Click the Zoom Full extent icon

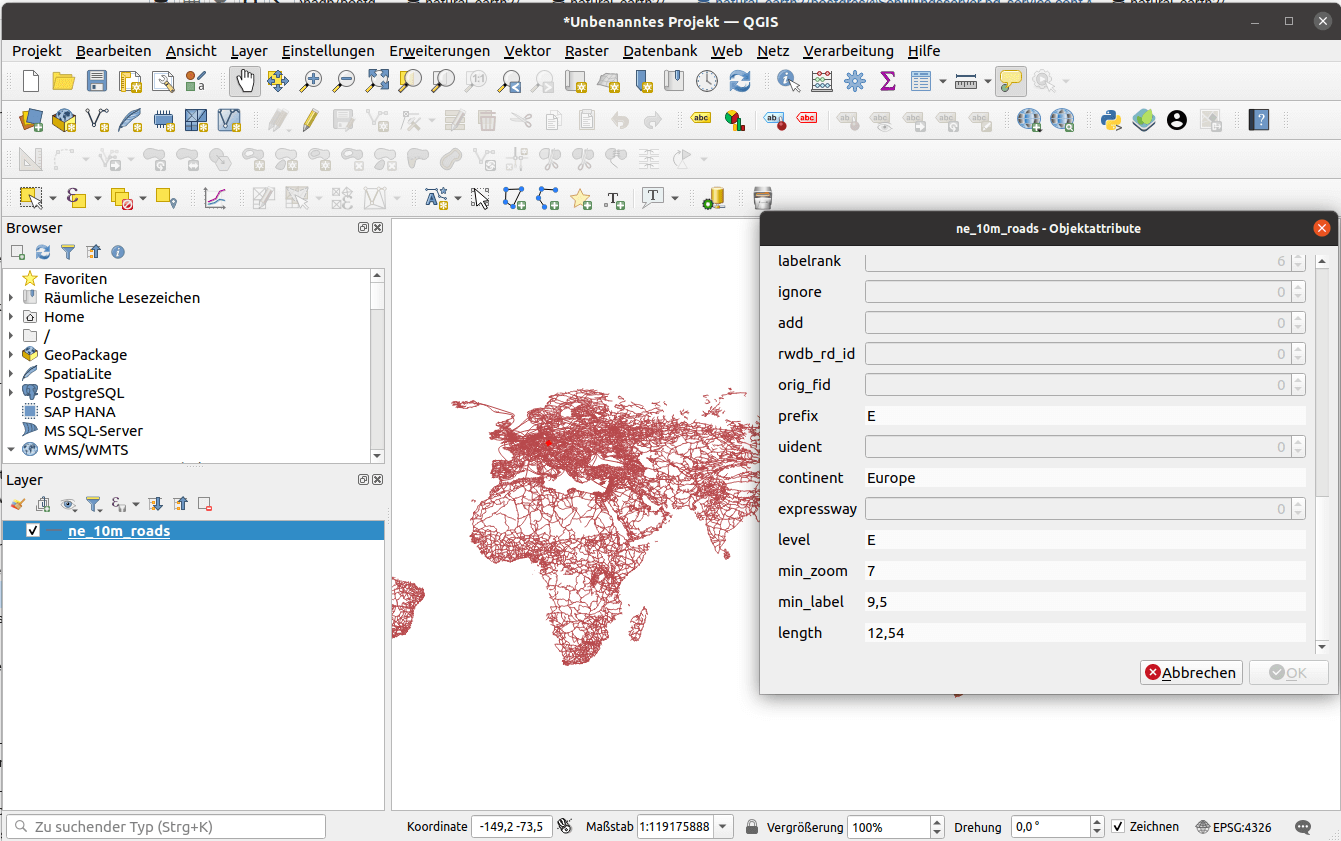(x=377, y=81)
